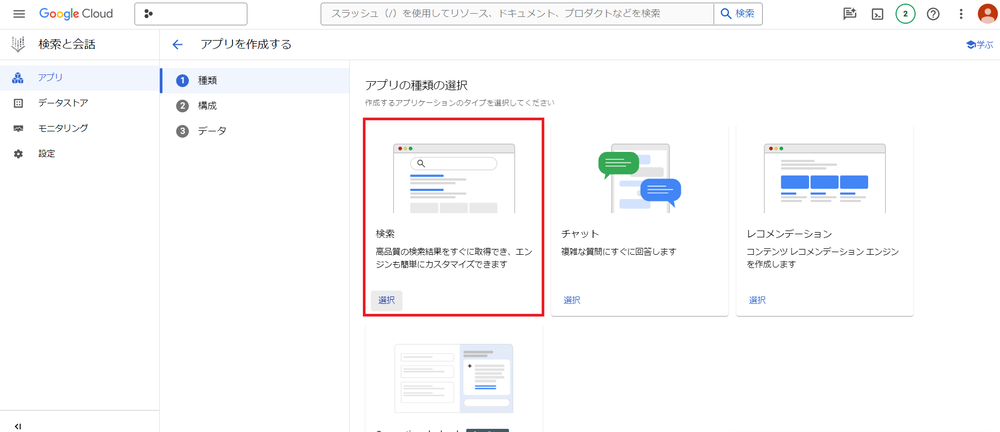The width and height of the screenshot is (1000, 432).
Task: Open the 学ぶ learn panel link
Action: pos(979,45)
